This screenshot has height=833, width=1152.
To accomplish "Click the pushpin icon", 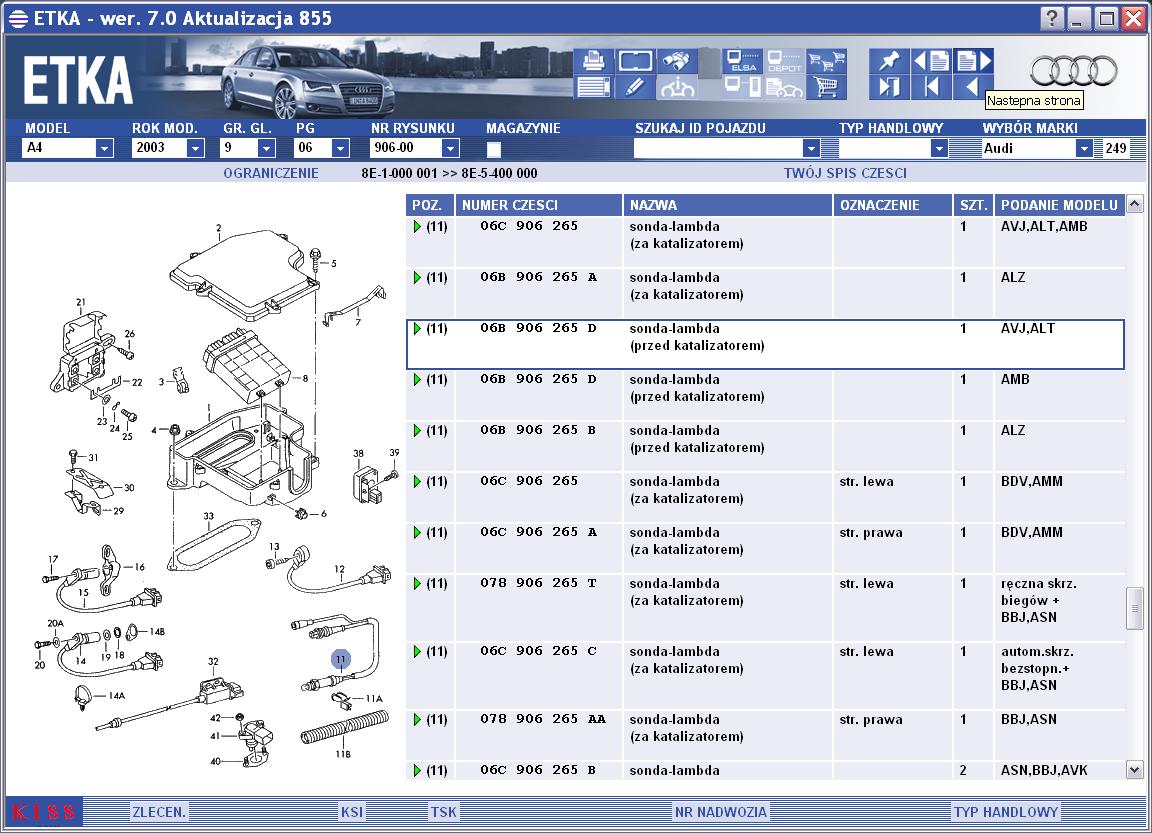I will point(888,60).
